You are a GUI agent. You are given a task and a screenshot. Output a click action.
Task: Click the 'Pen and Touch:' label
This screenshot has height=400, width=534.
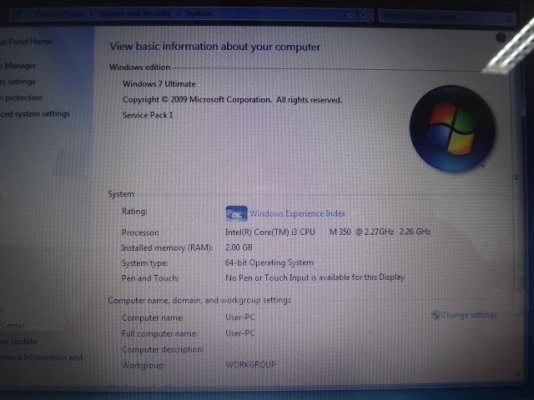point(150,278)
